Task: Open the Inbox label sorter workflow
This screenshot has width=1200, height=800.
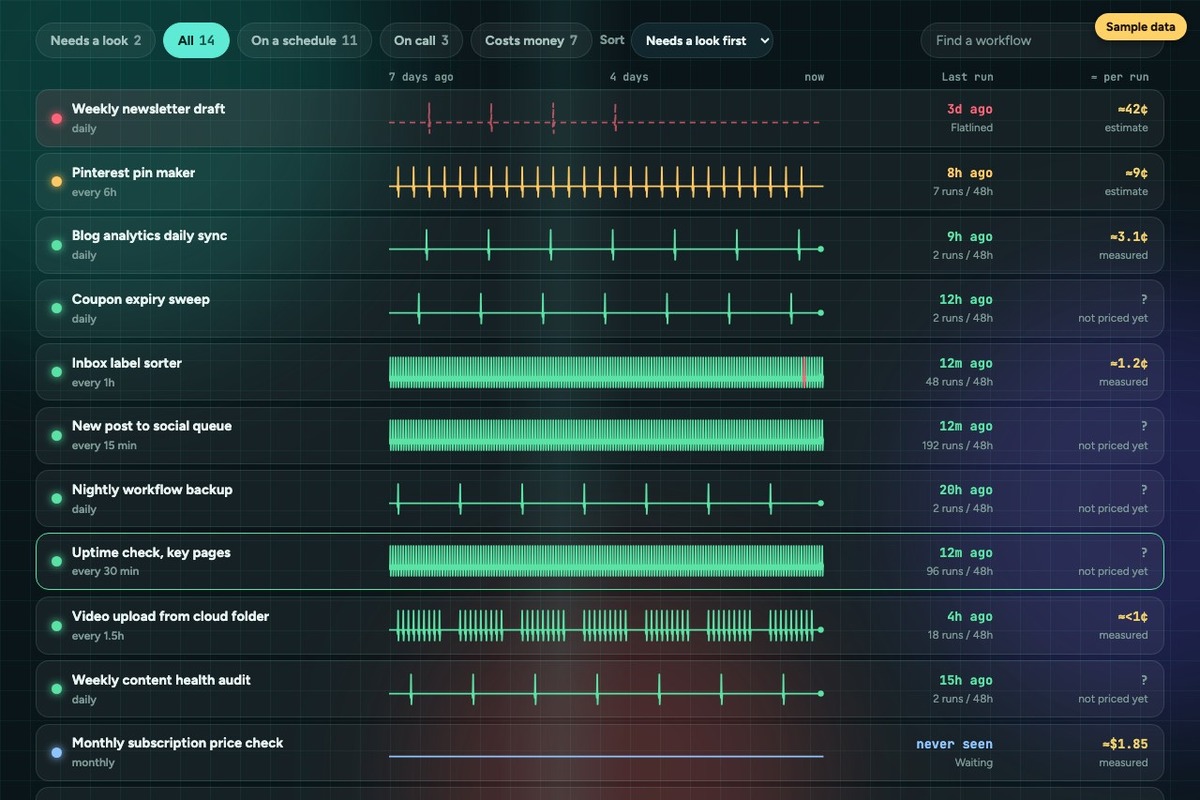Action: pyautogui.click(x=600, y=372)
